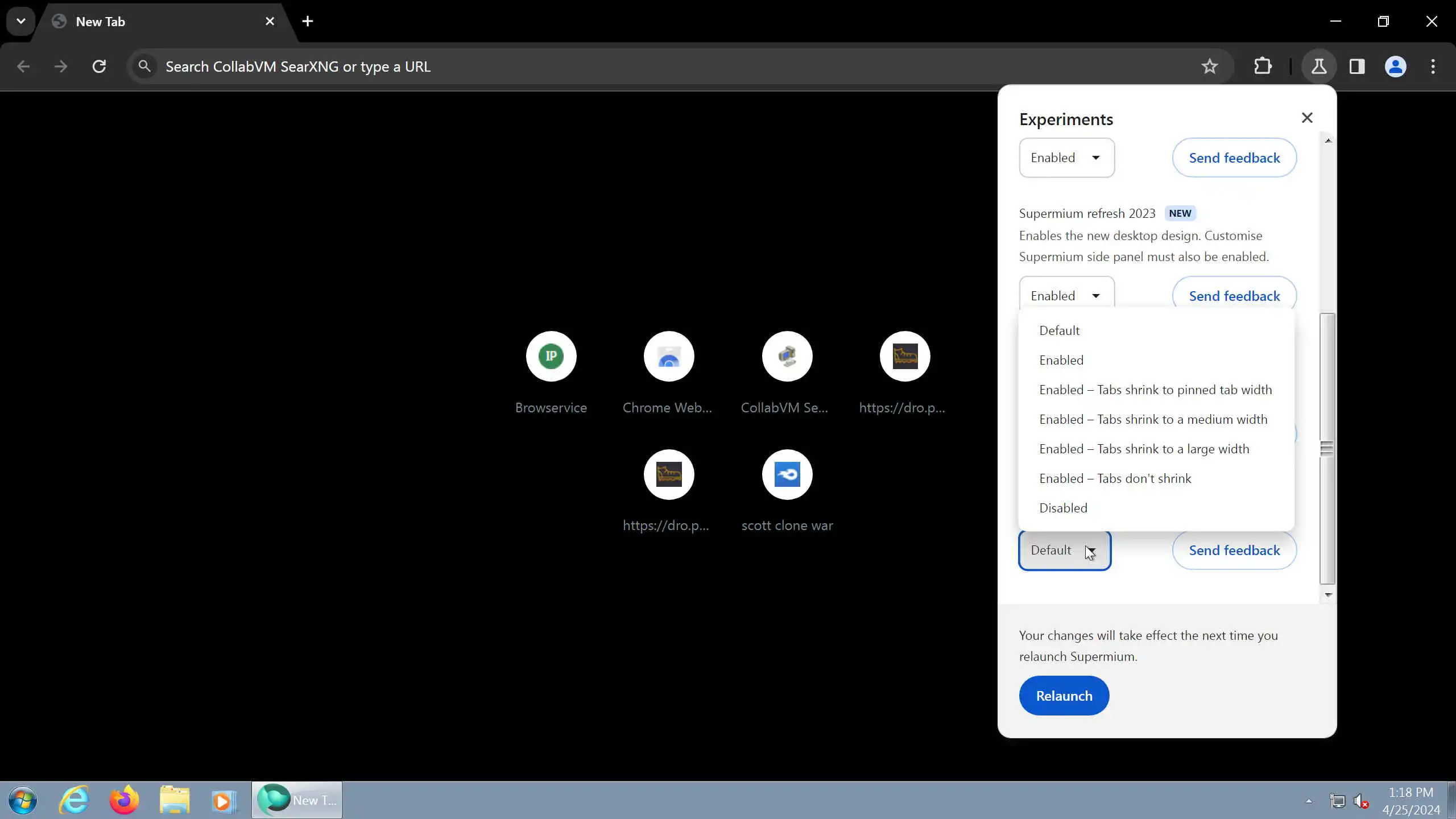Select 'Enabled – Tabs don't shrink' option

[x=1115, y=478]
